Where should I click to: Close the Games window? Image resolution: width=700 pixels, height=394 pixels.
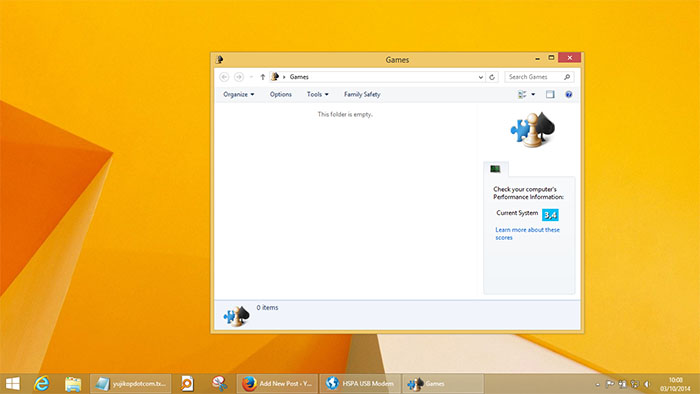click(x=570, y=58)
